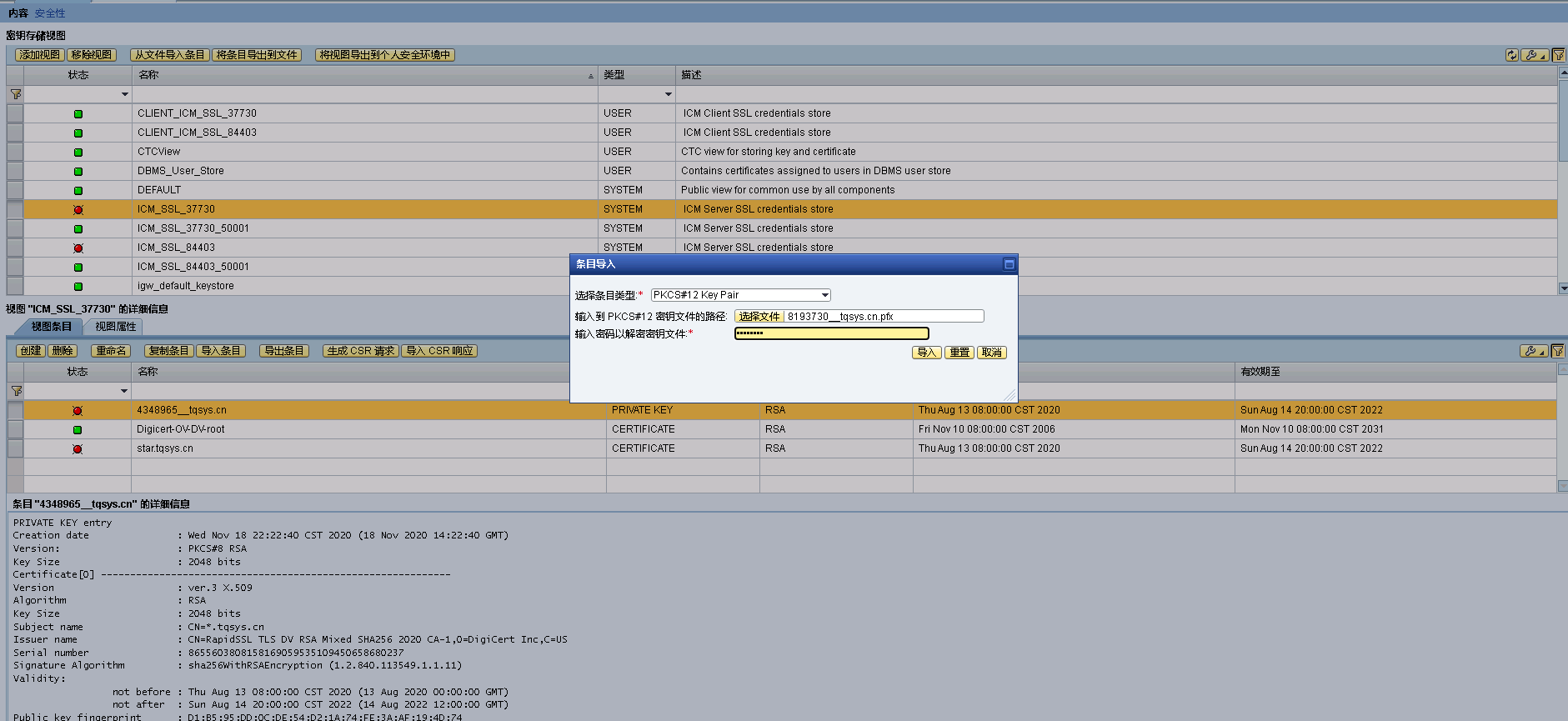Click 导入条目 button

(x=221, y=351)
